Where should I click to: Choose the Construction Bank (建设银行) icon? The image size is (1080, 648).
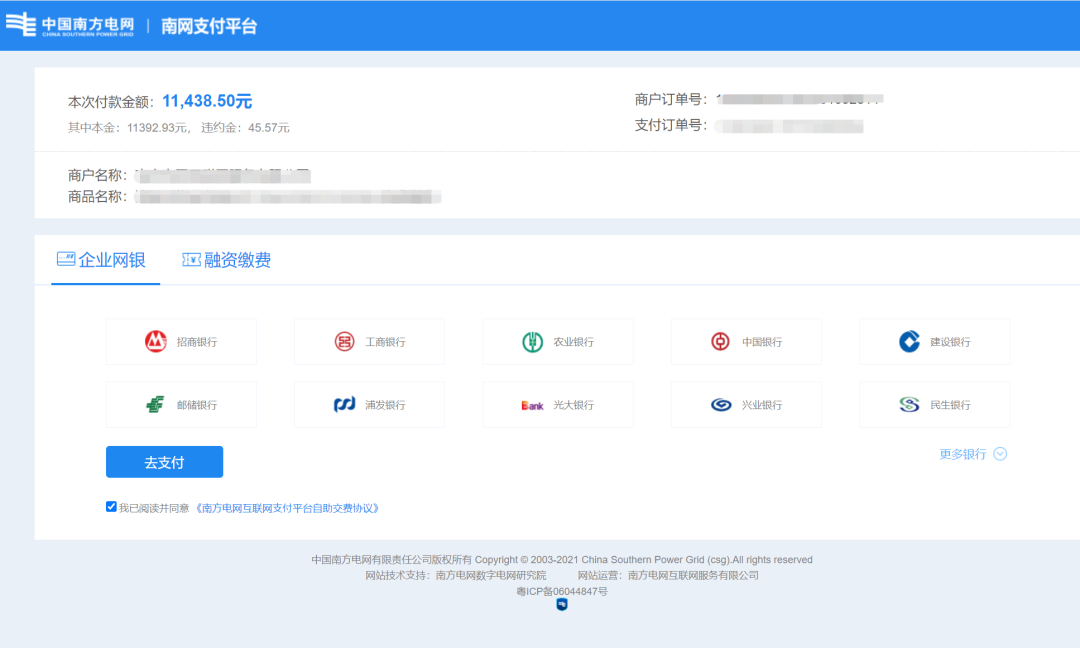tap(909, 342)
